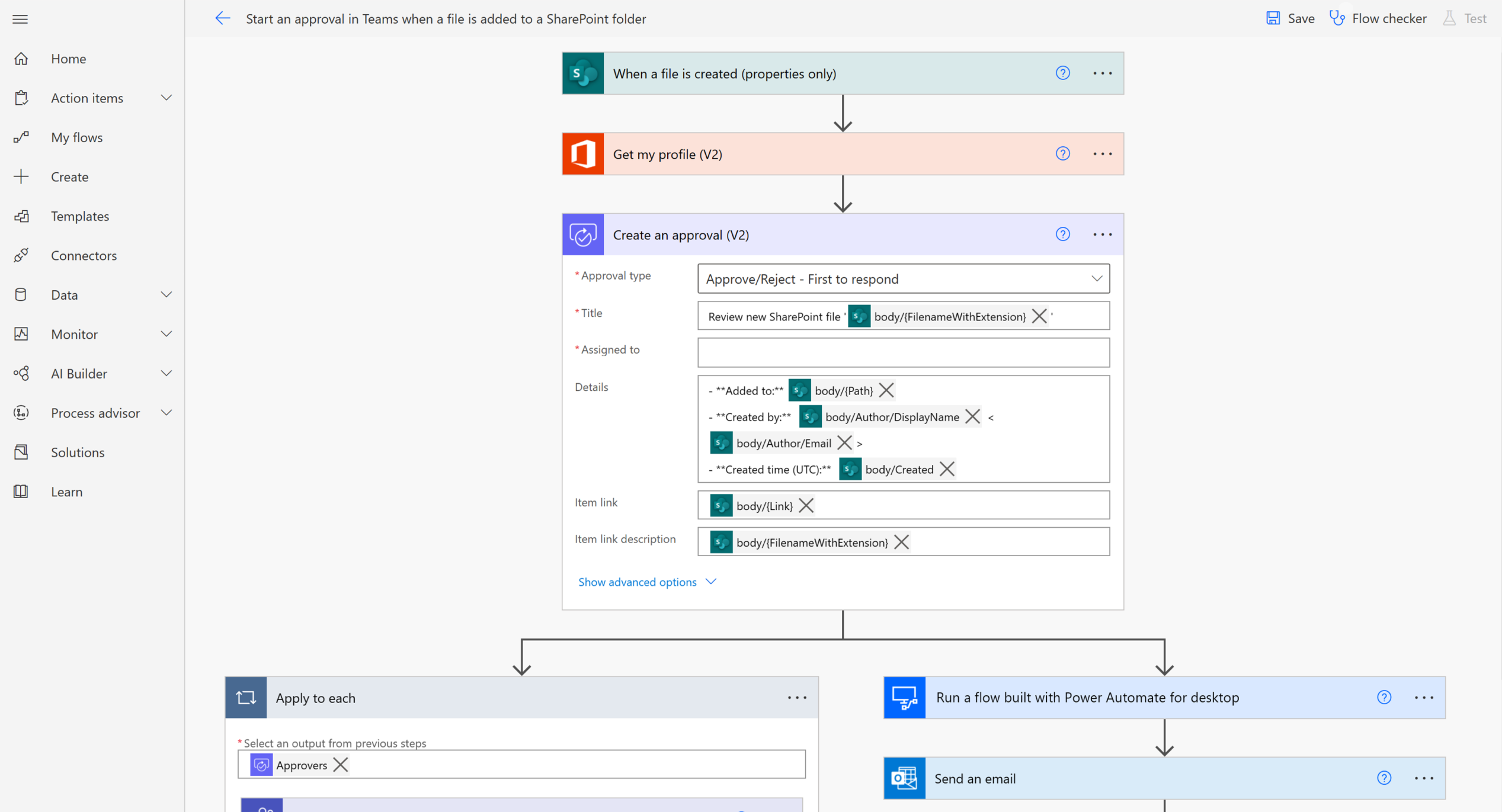Image resolution: width=1502 pixels, height=812 pixels.
Task: Go back with the left arrow
Action: 222,18
